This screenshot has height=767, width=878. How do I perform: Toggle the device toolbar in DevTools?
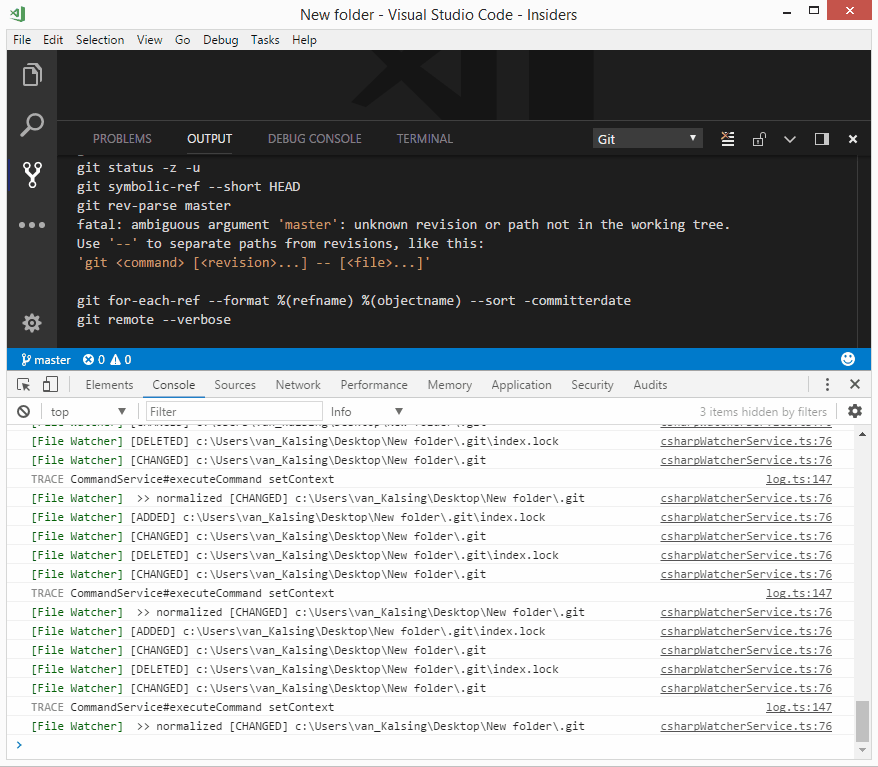click(50, 383)
